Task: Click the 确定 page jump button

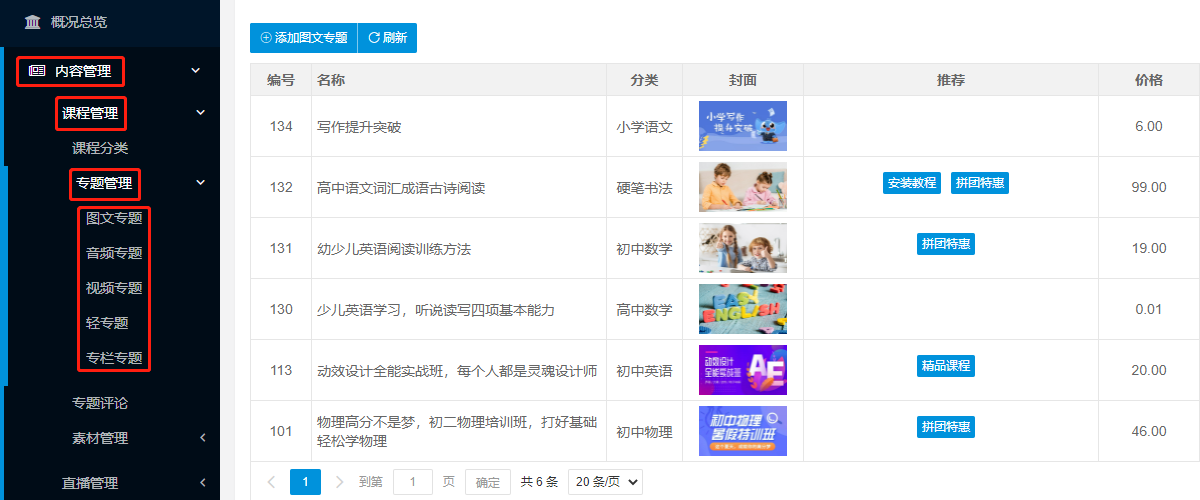Action: coord(488,482)
